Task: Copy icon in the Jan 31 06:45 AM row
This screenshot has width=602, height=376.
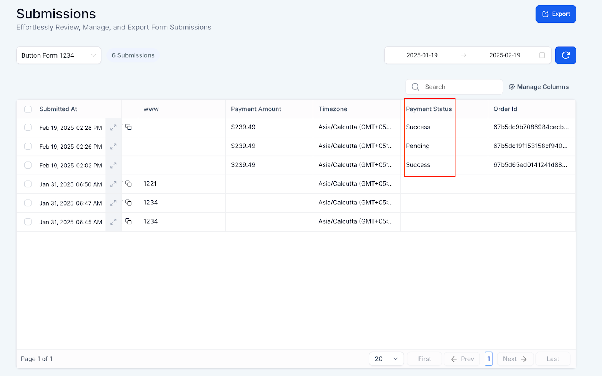Action: coord(128,221)
